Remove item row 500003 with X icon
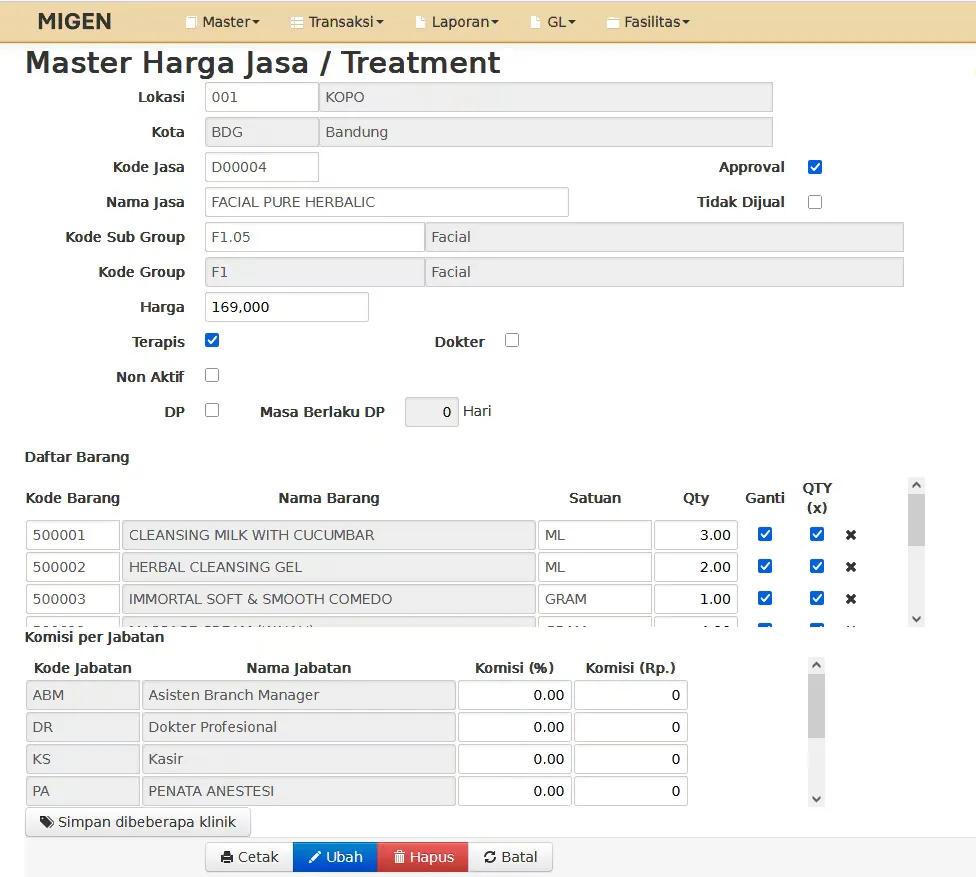The height and width of the screenshot is (877, 976). pos(851,599)
